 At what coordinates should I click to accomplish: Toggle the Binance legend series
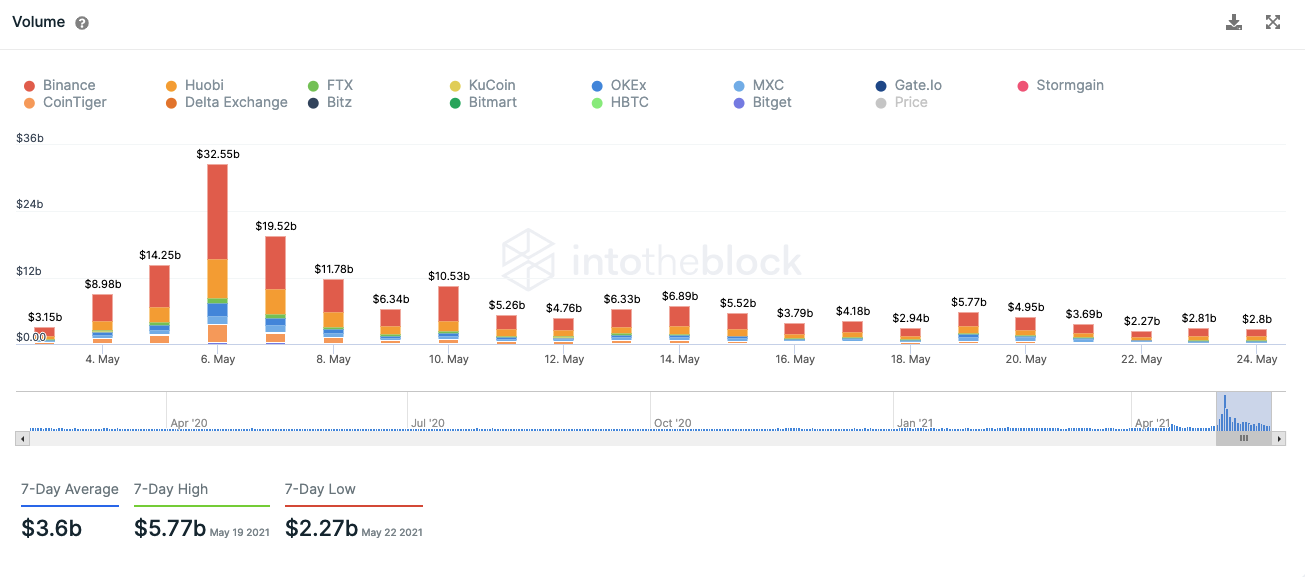pyautogui.click(x=59, y=85)
